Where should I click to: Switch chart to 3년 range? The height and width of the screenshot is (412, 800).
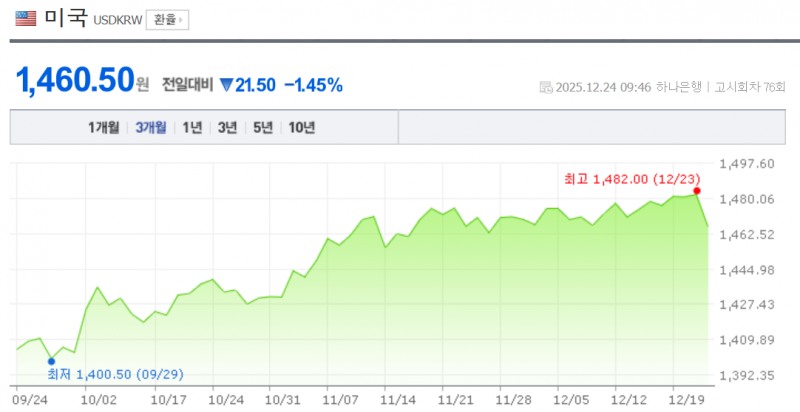pos(228,127)
